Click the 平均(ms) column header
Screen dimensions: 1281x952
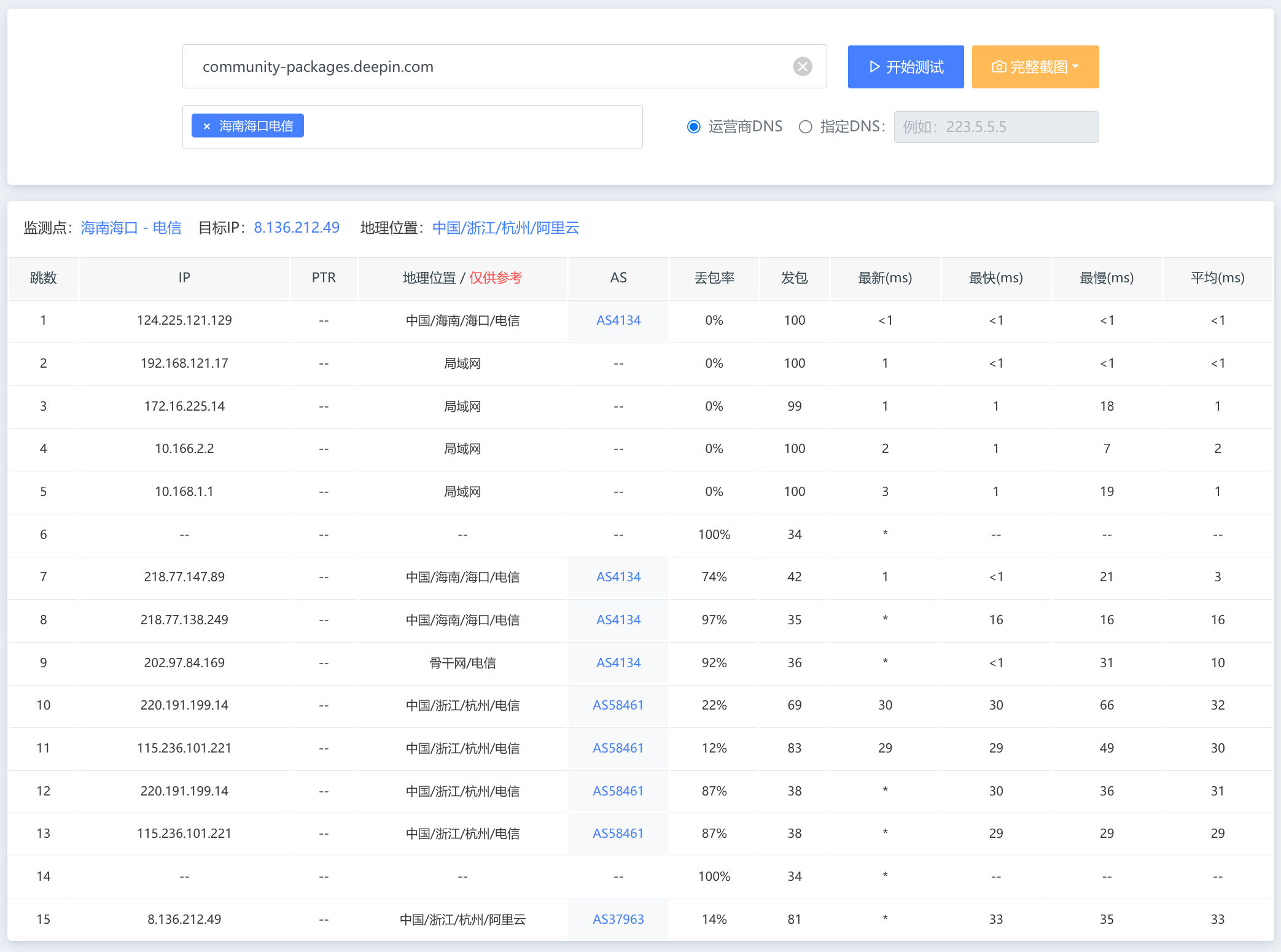(1217, 278)
